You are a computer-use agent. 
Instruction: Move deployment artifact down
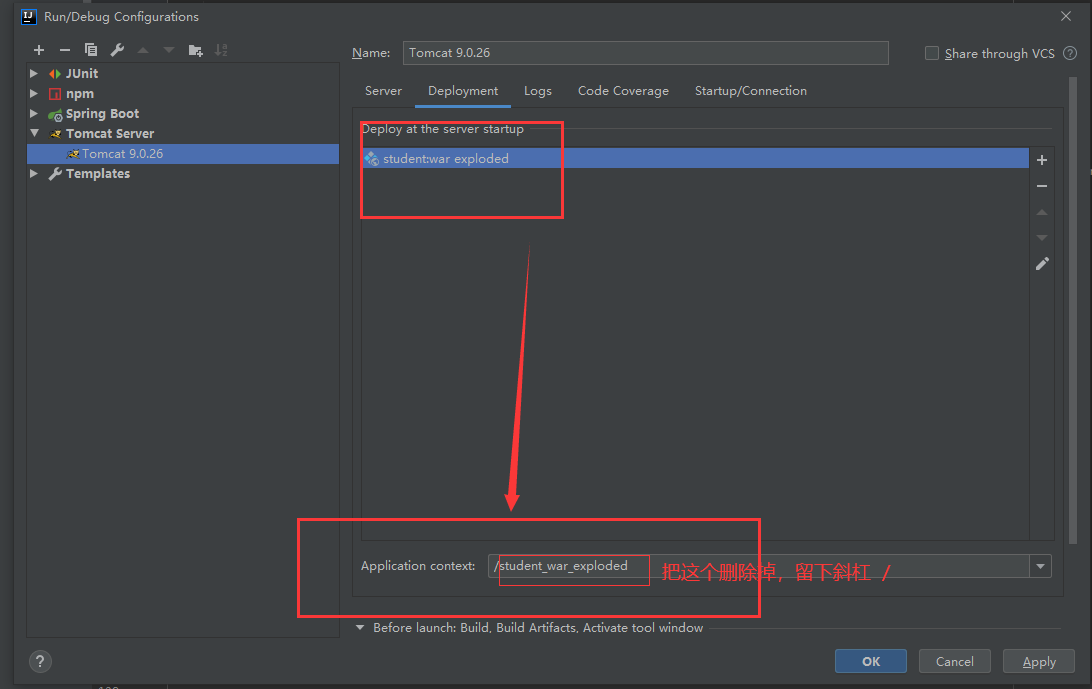(1042, 238)
